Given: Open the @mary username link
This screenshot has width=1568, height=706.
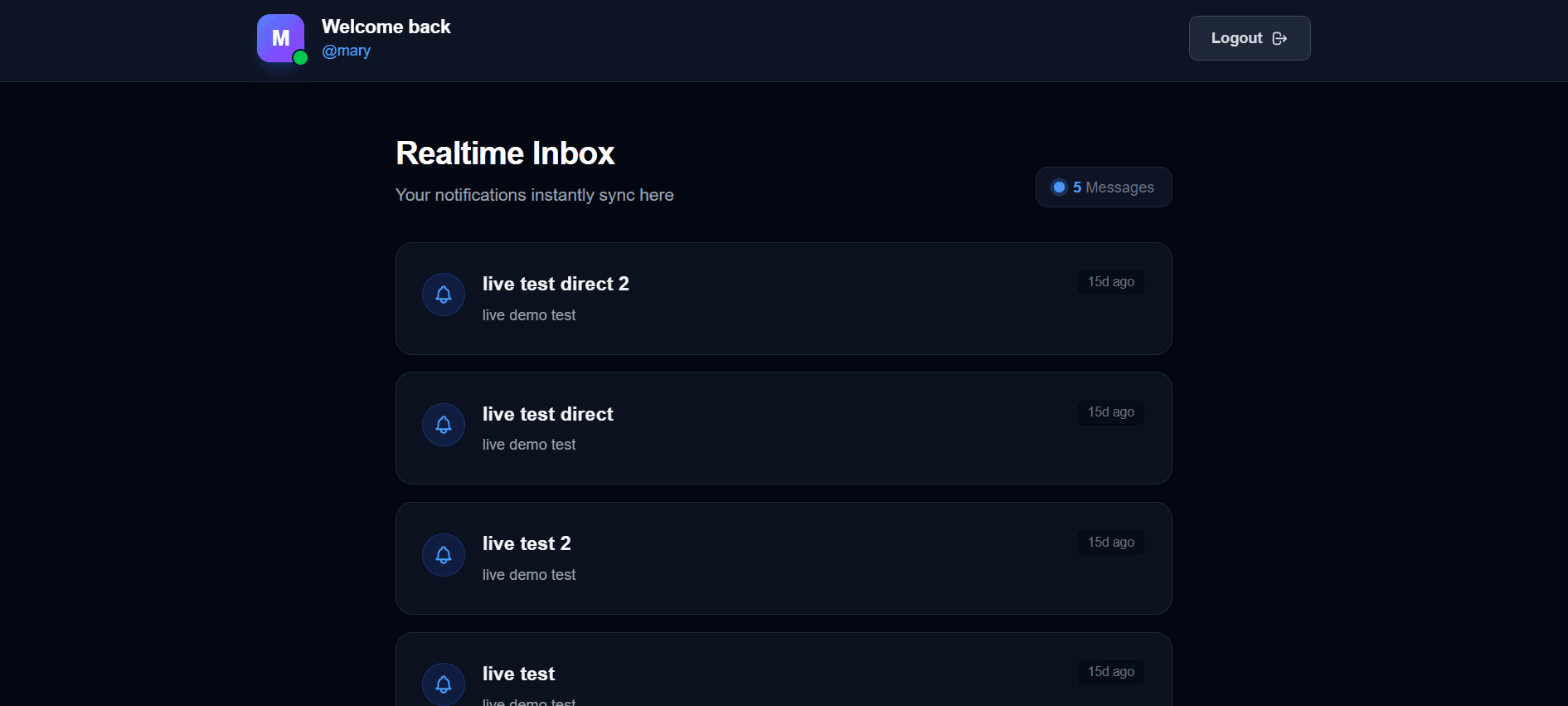Looking at the screenshot, I should (x=346, y=51).
